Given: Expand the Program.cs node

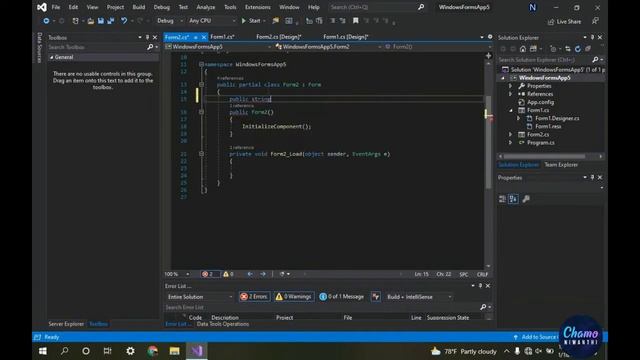Looking at the screenshot, I should coord(511,142).
